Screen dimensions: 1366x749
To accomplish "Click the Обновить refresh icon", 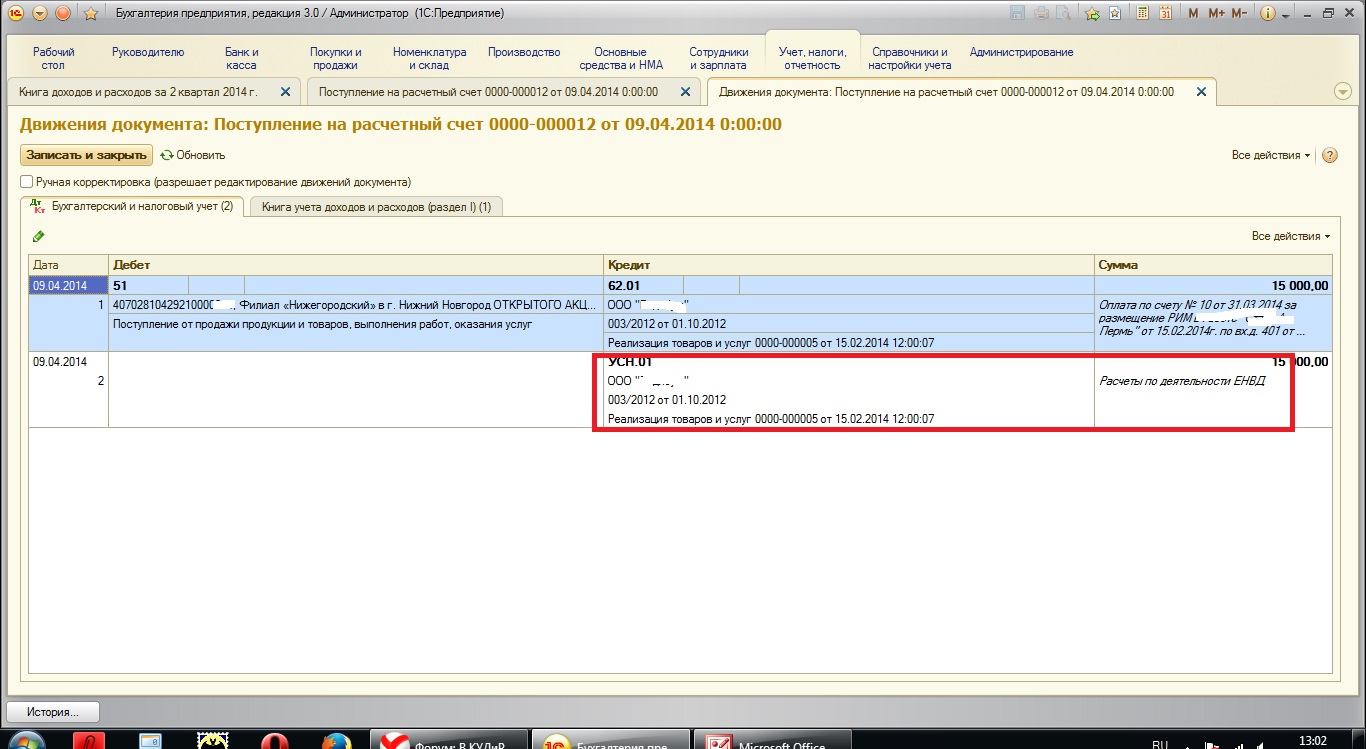I will [x=167, y=155].
